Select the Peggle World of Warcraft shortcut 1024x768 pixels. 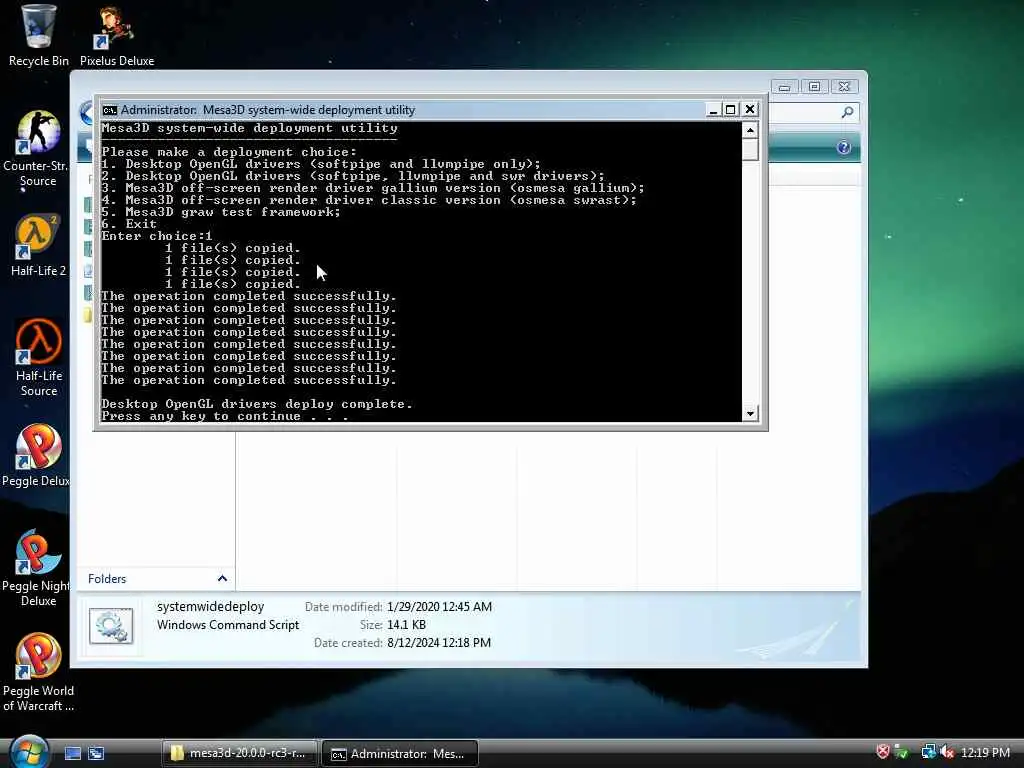pos(38,673)
